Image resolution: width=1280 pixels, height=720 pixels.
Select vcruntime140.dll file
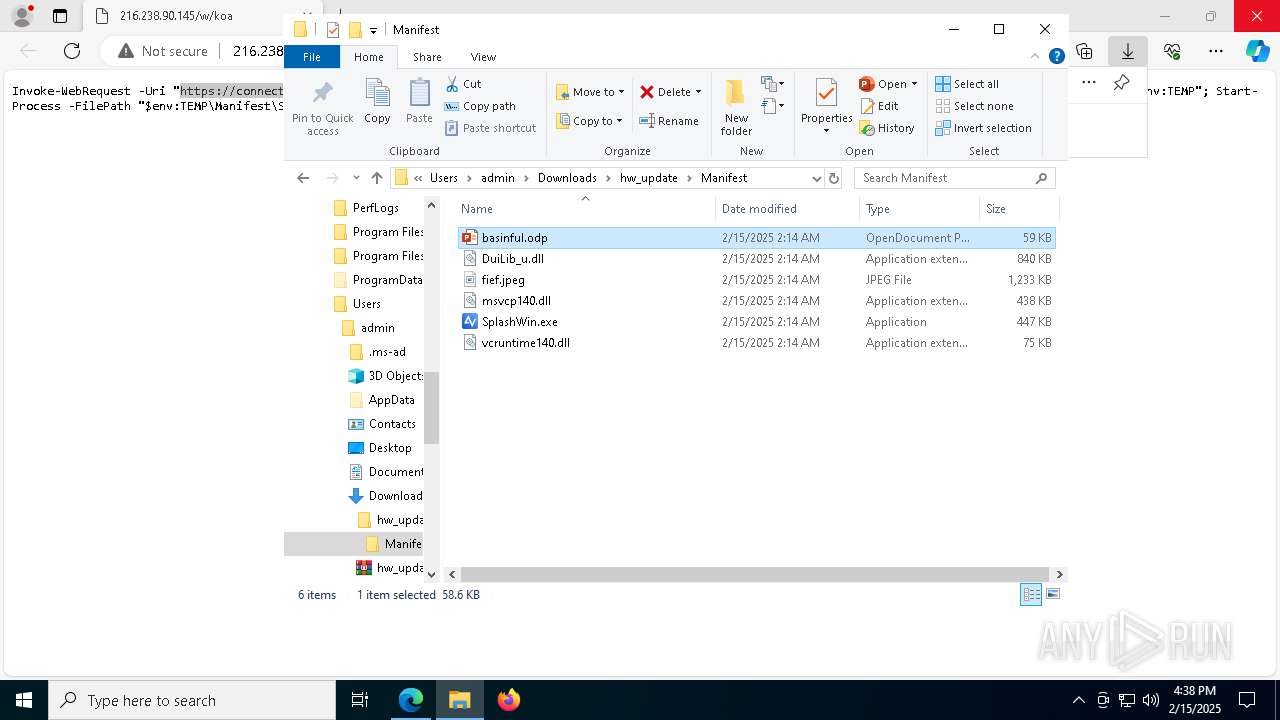[756, 343]
